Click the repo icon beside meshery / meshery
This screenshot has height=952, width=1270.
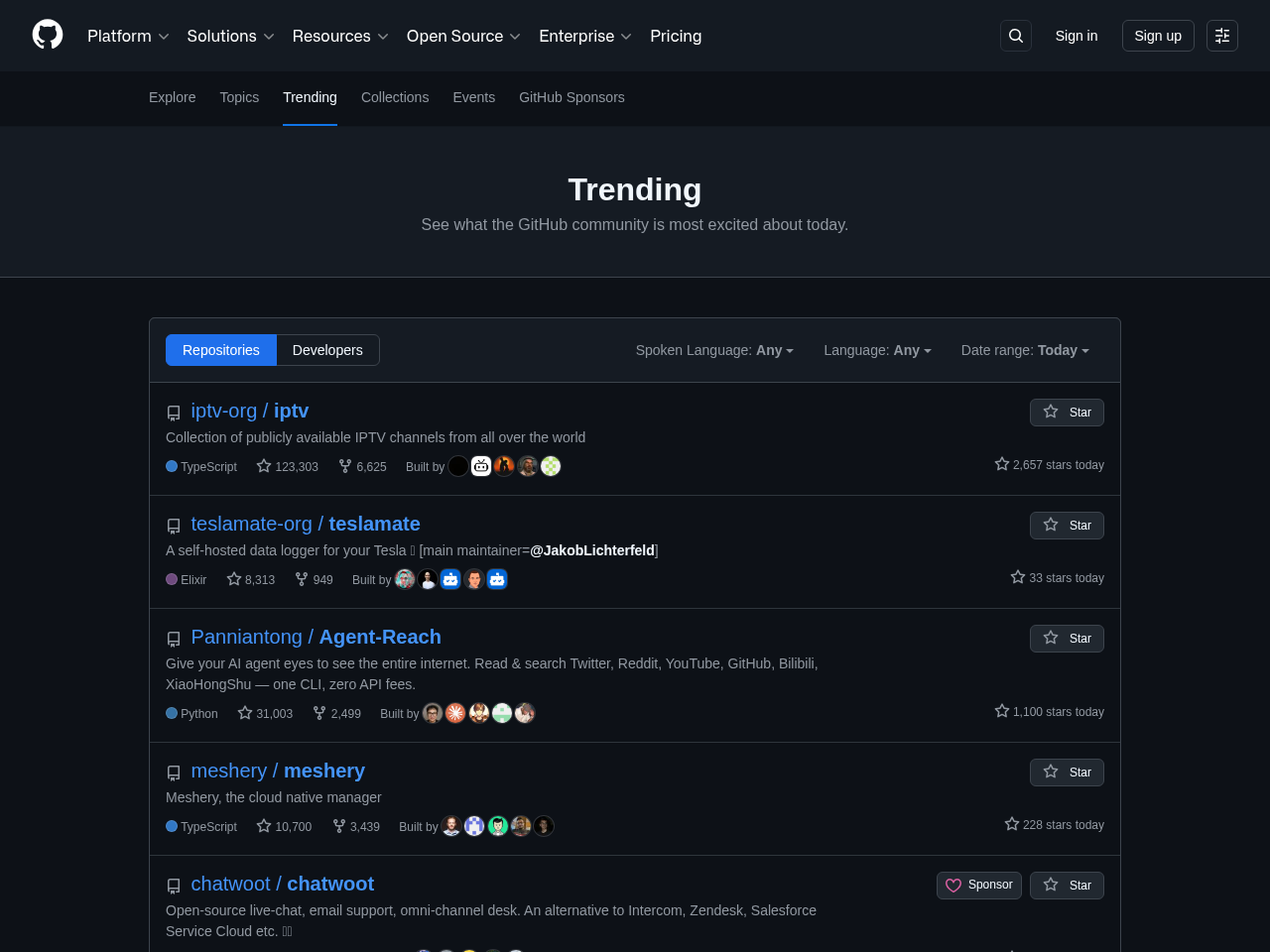(174, 773)
